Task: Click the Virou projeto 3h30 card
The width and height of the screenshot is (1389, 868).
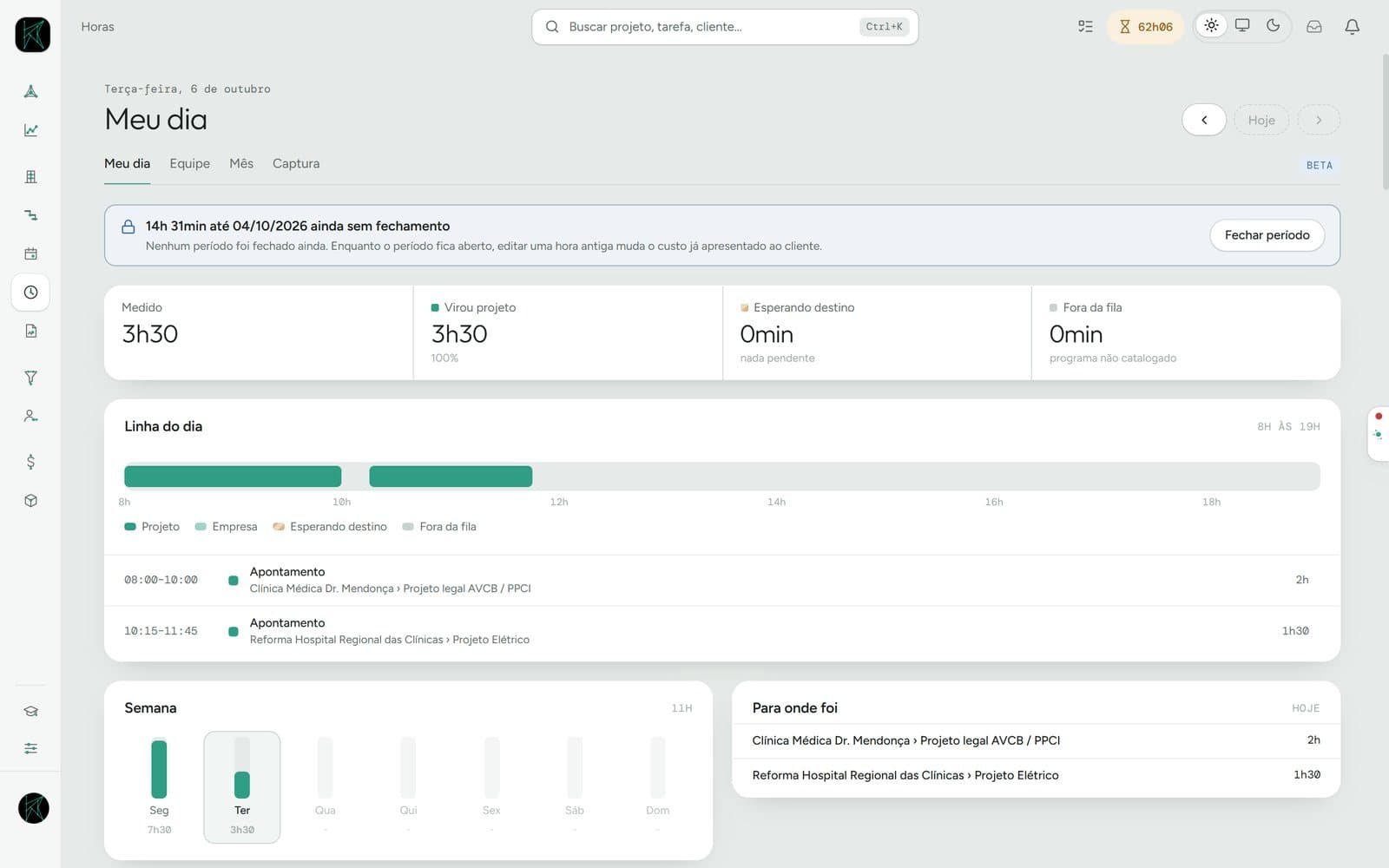Action: [x=568, y=332]
